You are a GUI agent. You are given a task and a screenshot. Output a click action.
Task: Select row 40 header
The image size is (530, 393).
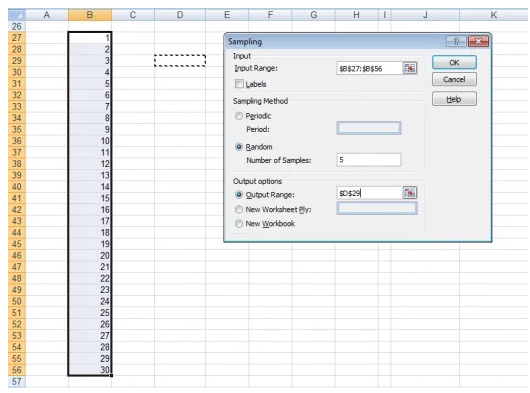[17, 187]
